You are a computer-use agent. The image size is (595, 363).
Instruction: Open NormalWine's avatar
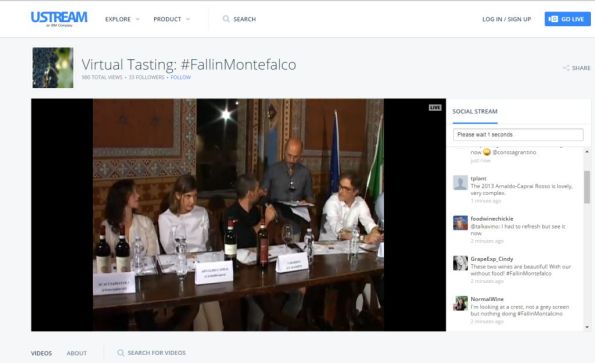tap(460, 303)
